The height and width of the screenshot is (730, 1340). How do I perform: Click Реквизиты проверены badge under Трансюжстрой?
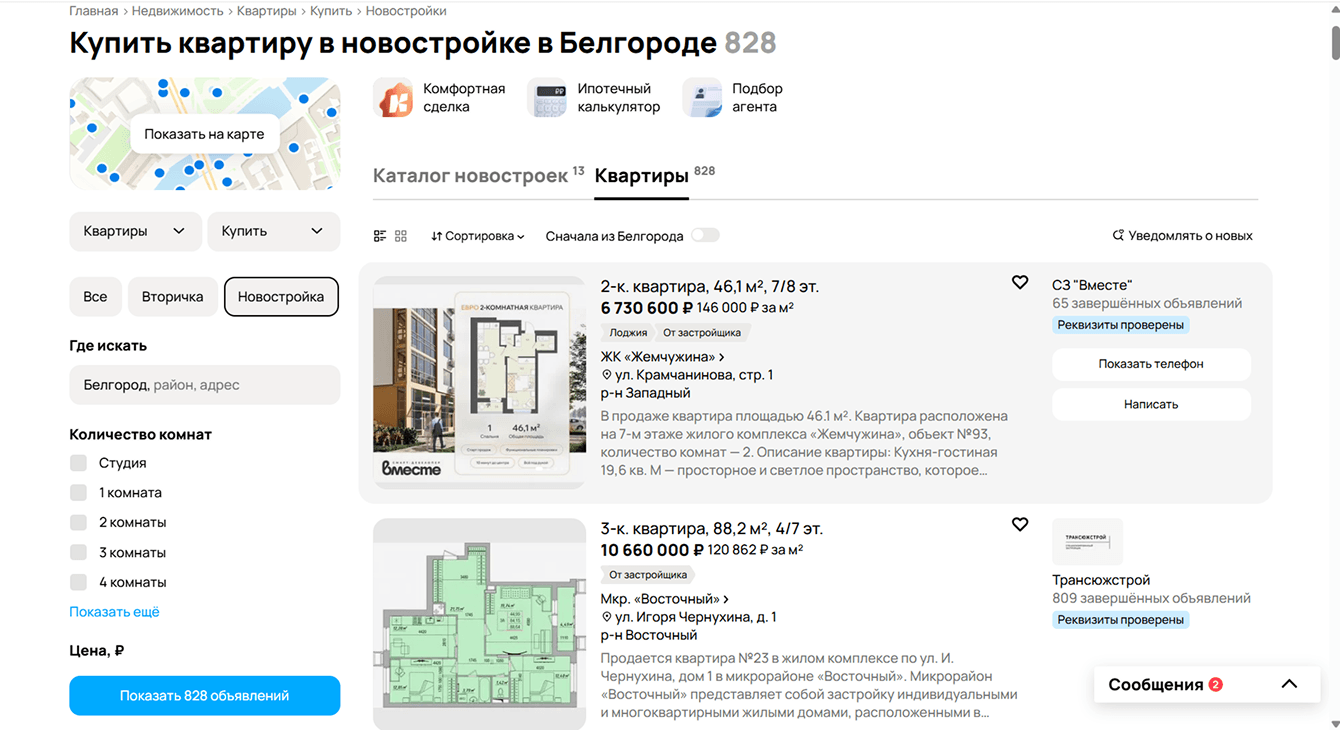[1120, 620]
